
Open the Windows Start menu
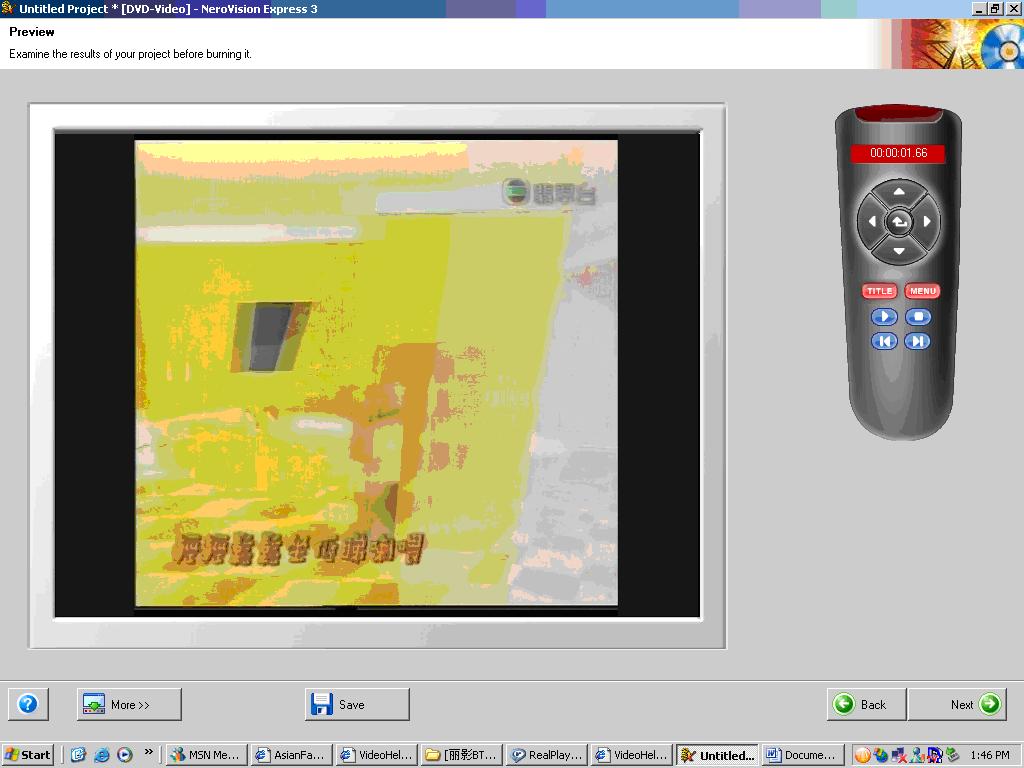27,755
